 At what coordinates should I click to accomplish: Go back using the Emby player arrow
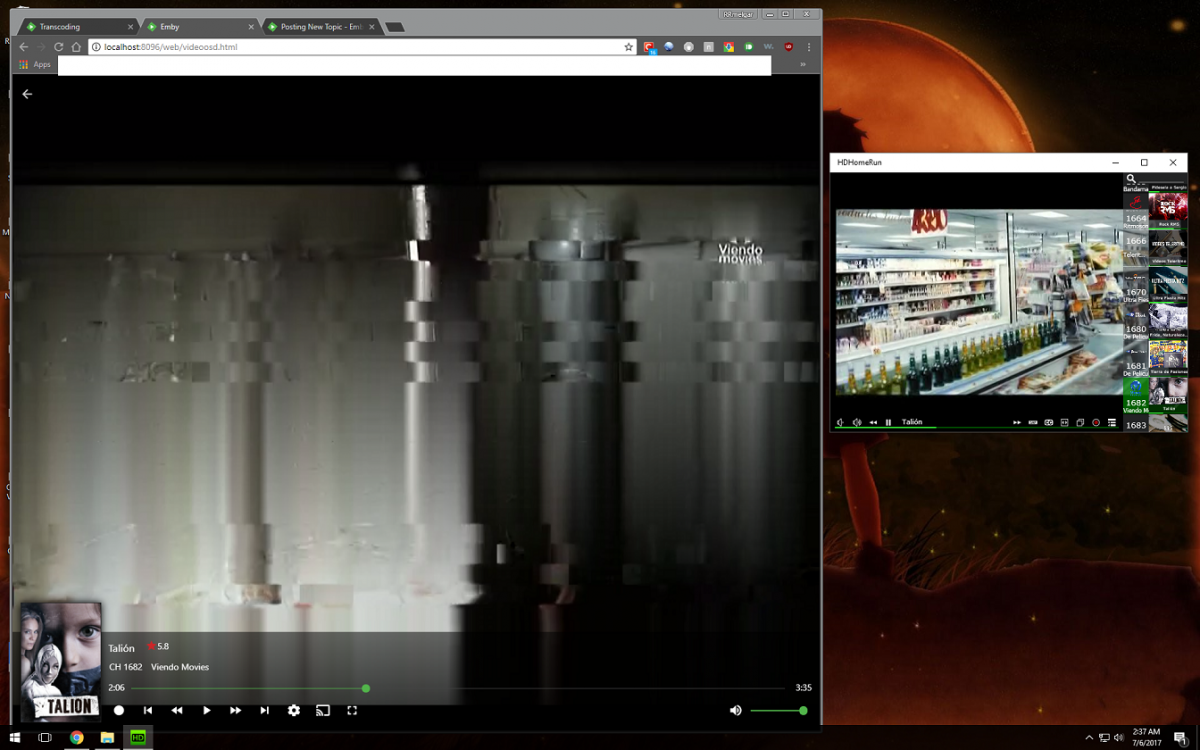(27, 94)
